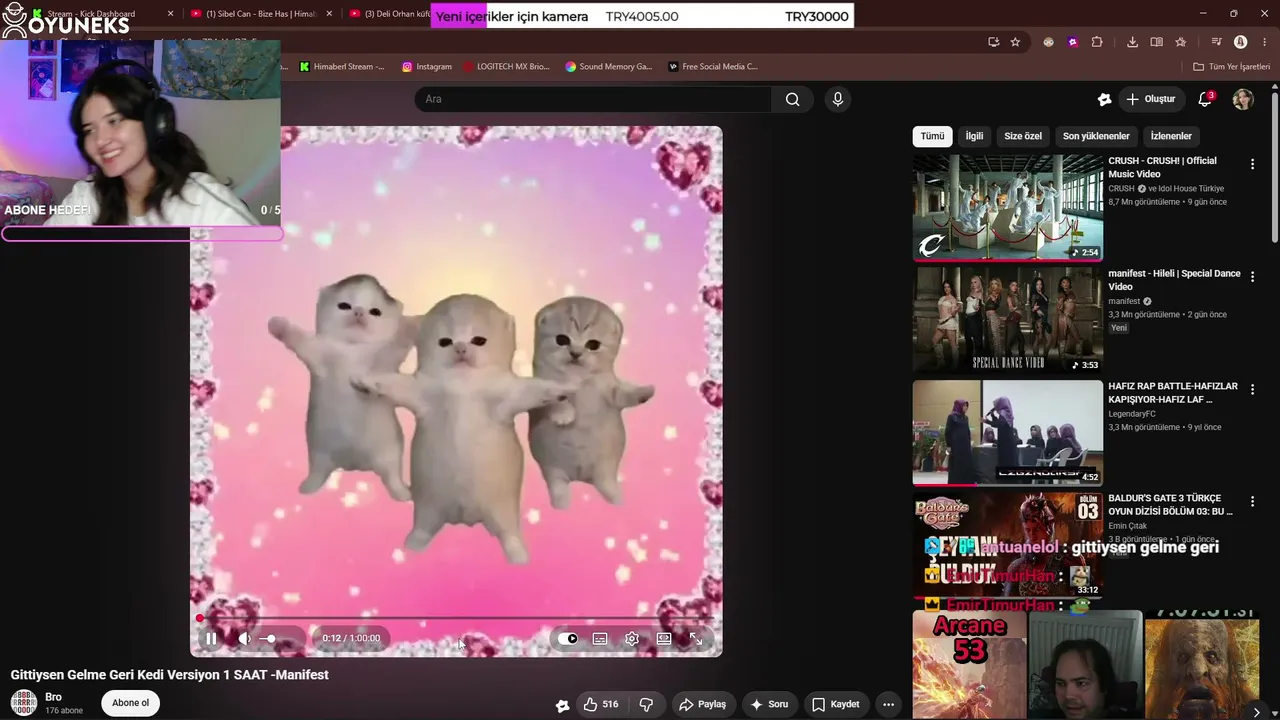
Task: Open the Free Social Media C... bookmark
Action: tap(713, 67)
